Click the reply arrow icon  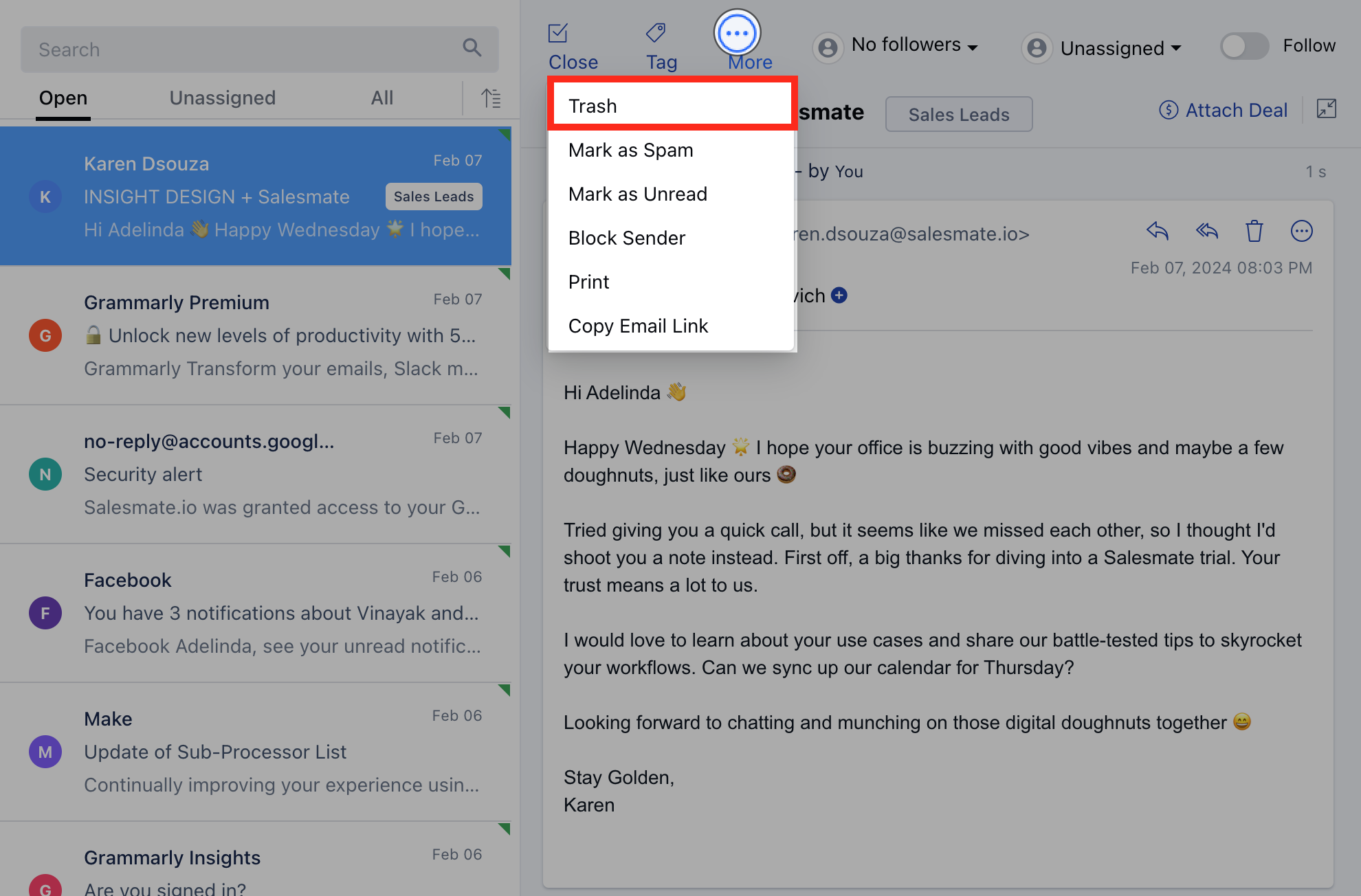pos(1158,231)
